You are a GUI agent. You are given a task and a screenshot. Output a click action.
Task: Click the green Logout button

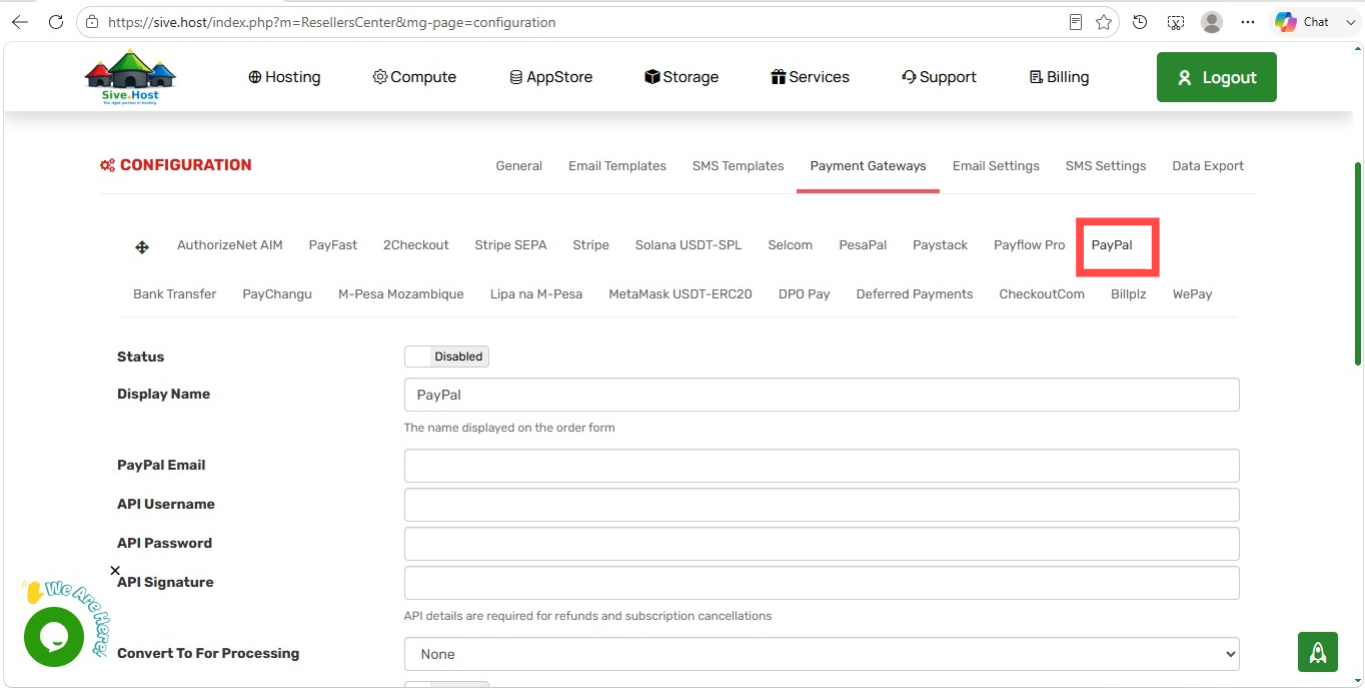[1216, 77]
